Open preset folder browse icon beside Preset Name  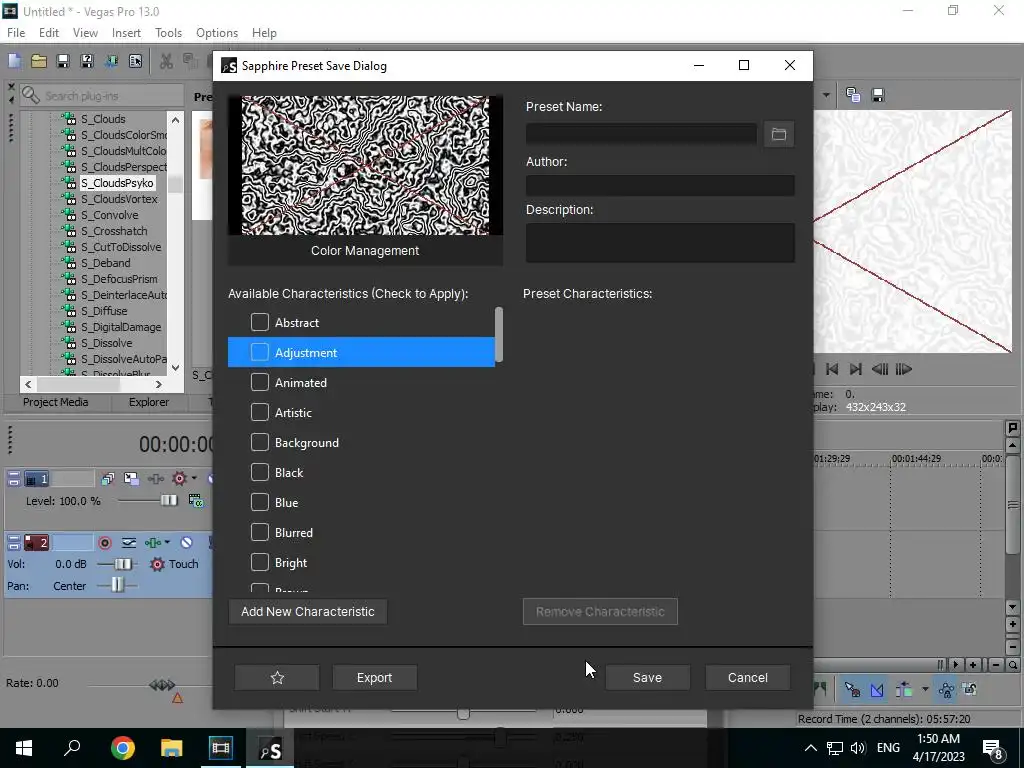click(778, 134)
